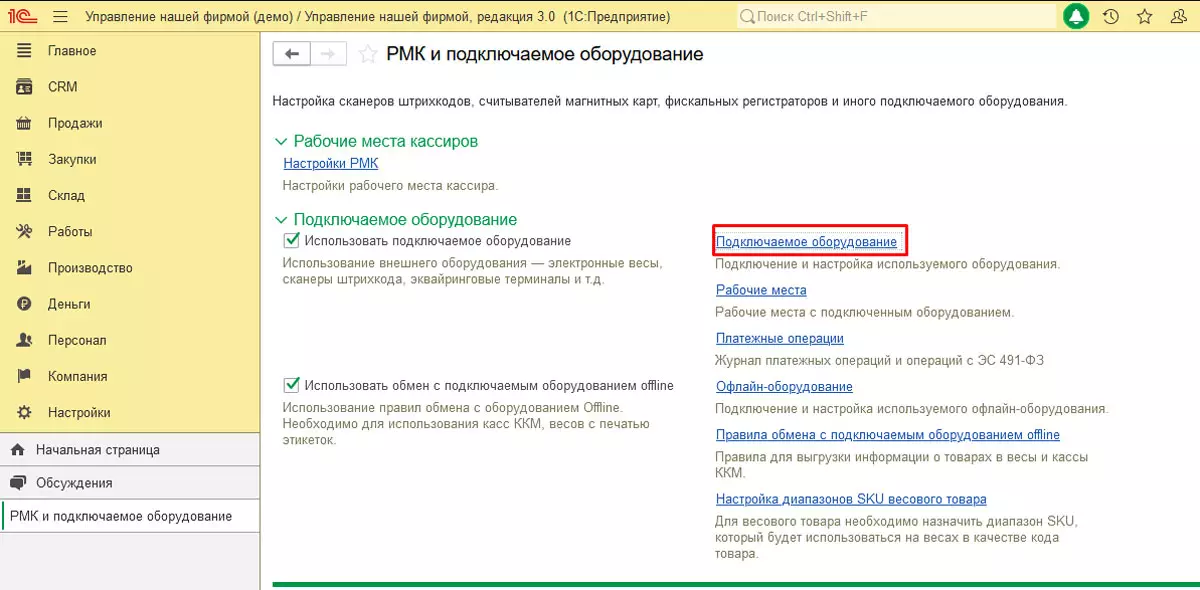The height and width of the screenshot is (590, 1200).
Task: Open the Офлайн-оборудование link
Action: click(784, 386)
